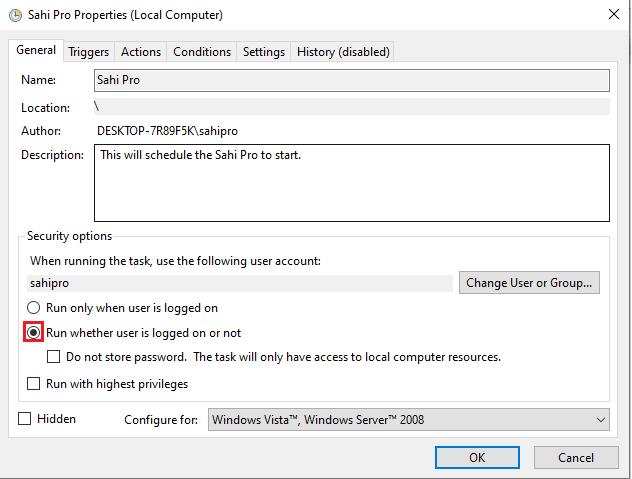Switch to the General tab
The width and height of the screenshot is (632, 479).
pos(36,51)
